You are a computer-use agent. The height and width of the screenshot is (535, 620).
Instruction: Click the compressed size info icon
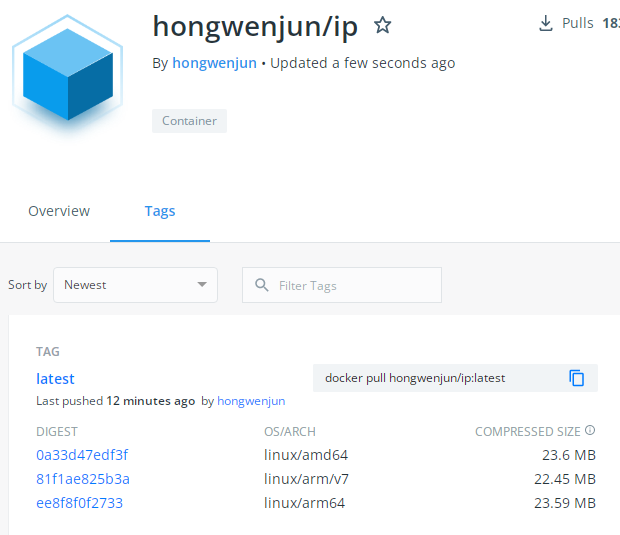pos(590,430)
